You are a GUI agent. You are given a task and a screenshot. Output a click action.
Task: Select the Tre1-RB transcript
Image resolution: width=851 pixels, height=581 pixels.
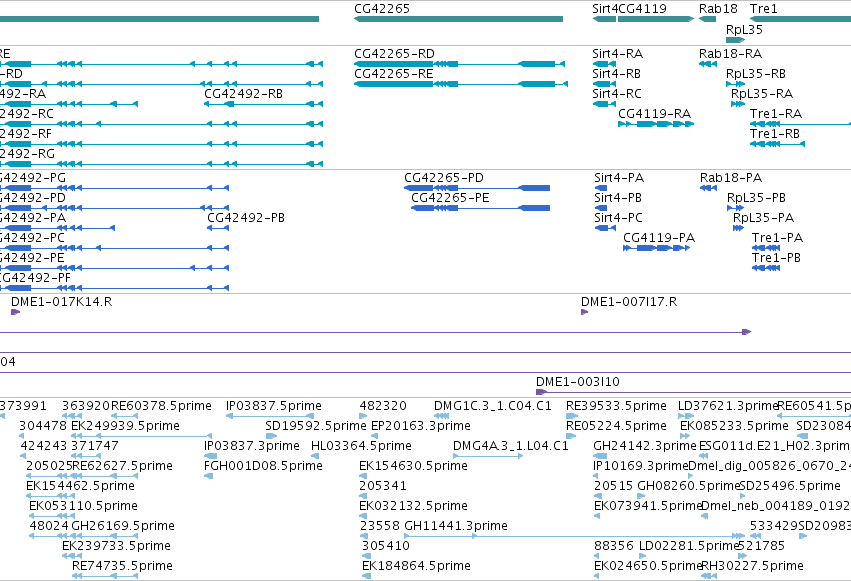tap(777, 144)
